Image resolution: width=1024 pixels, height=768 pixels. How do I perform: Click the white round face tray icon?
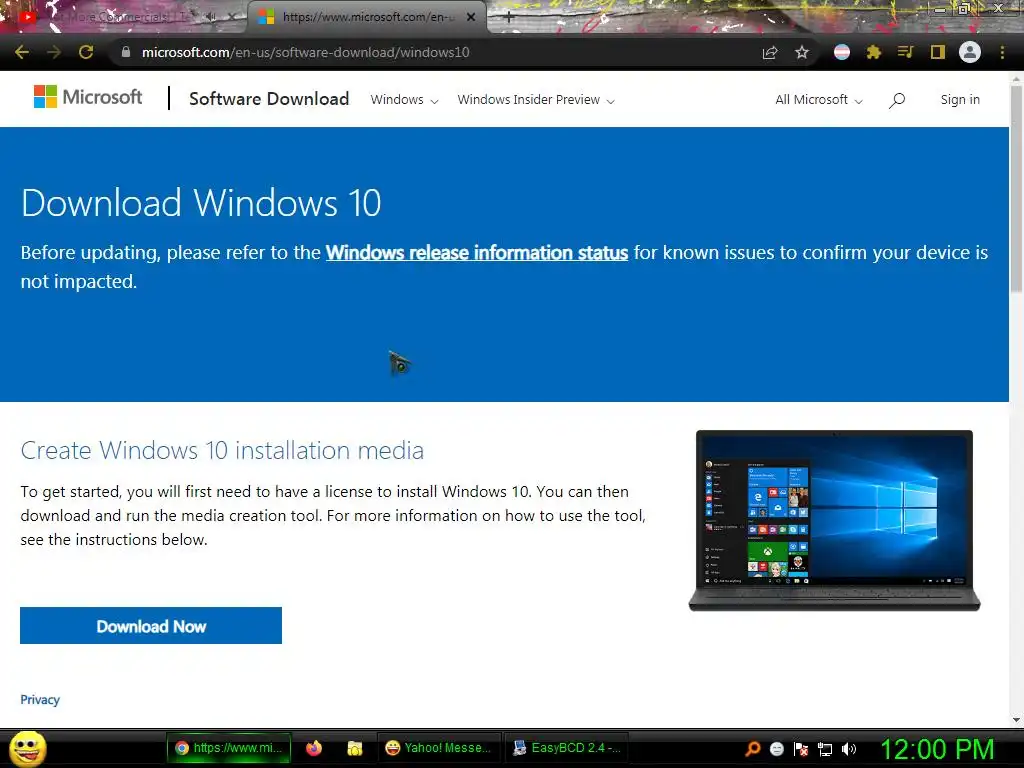coord(776,748)
